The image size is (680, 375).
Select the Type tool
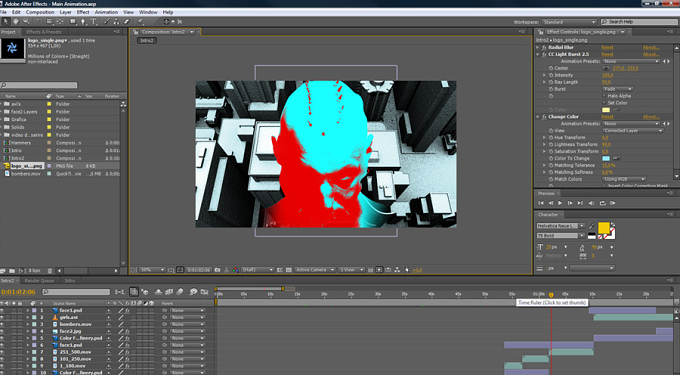click(93, 21)
